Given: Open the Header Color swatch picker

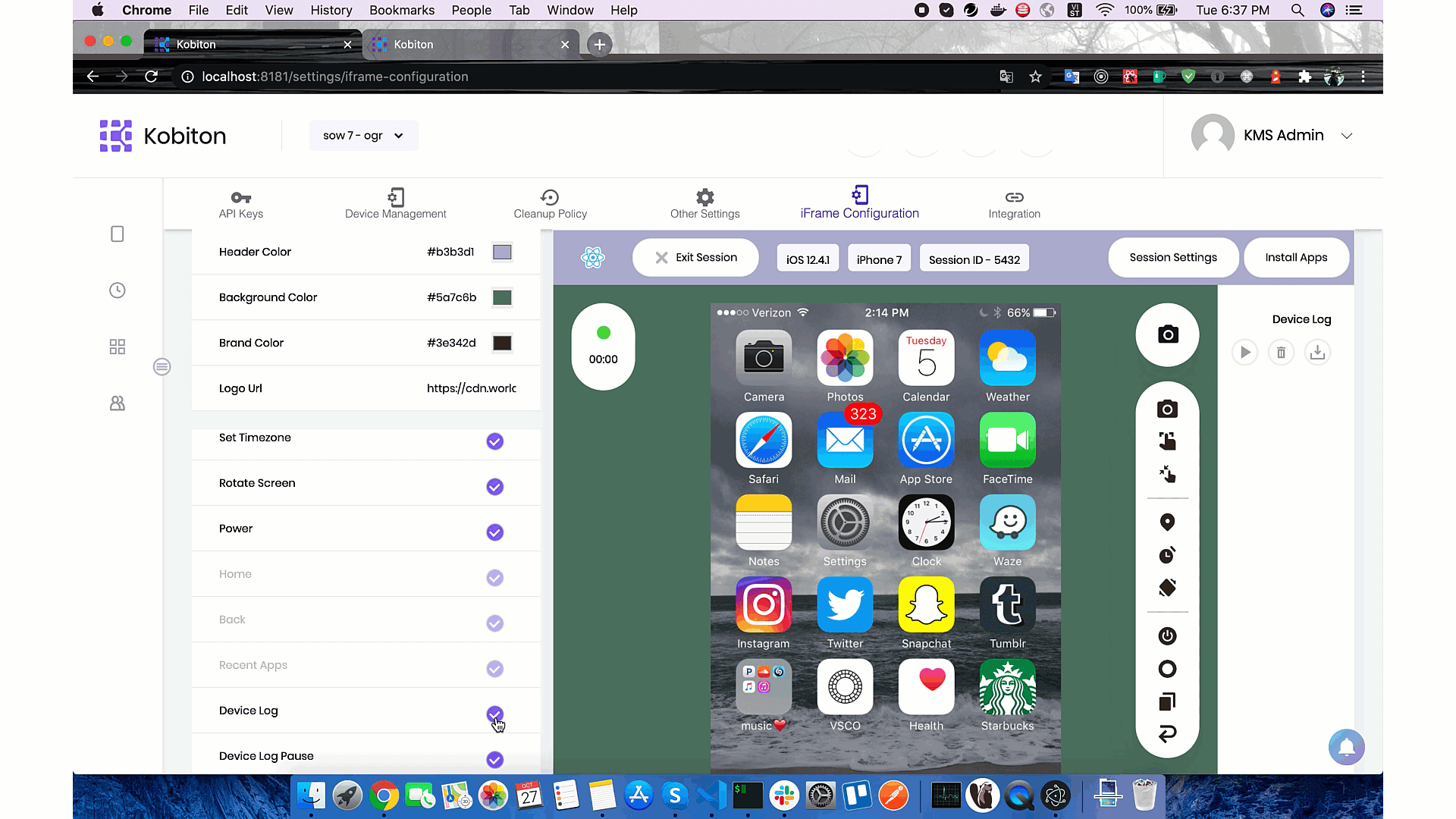Looking at the screenshot, I should (x=502, y=252).
